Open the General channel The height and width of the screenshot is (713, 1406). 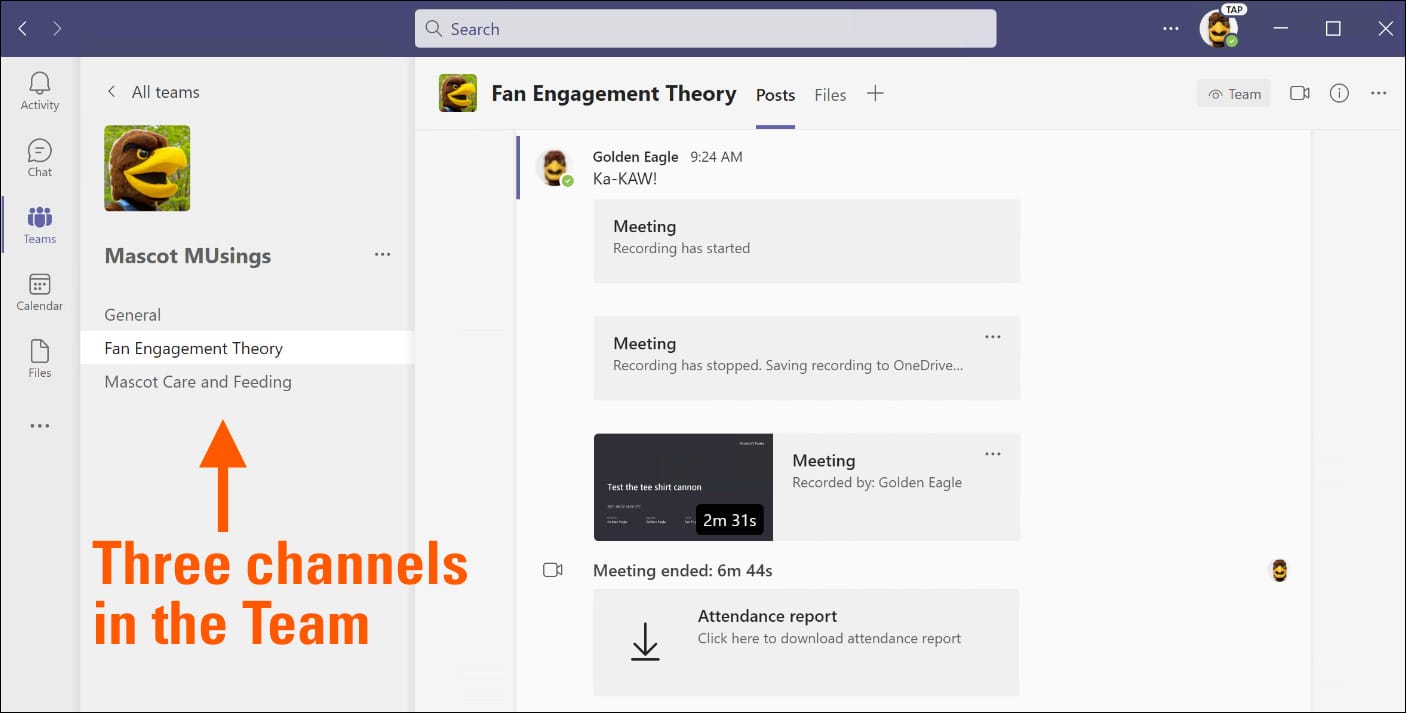point(133,315)
